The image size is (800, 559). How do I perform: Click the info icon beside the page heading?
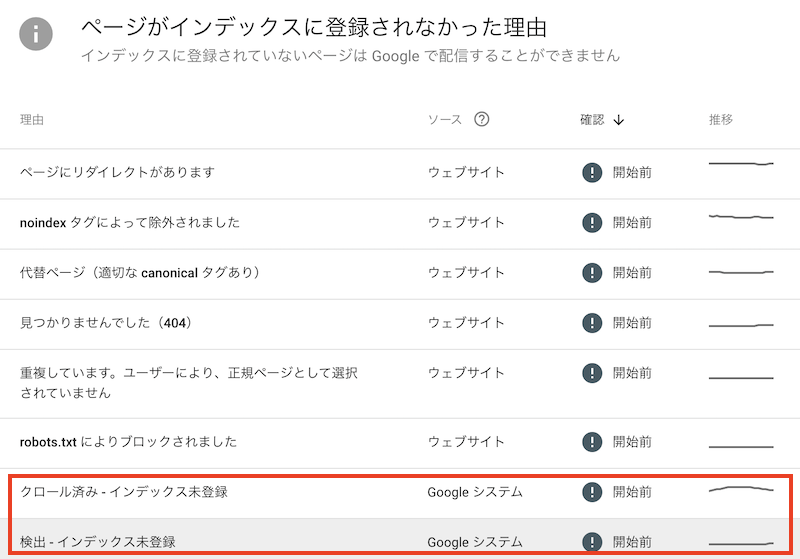pos(37,34)
